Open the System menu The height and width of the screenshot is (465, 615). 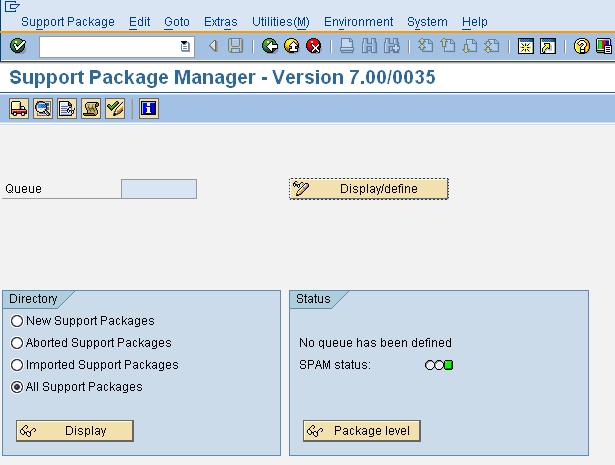427,22
